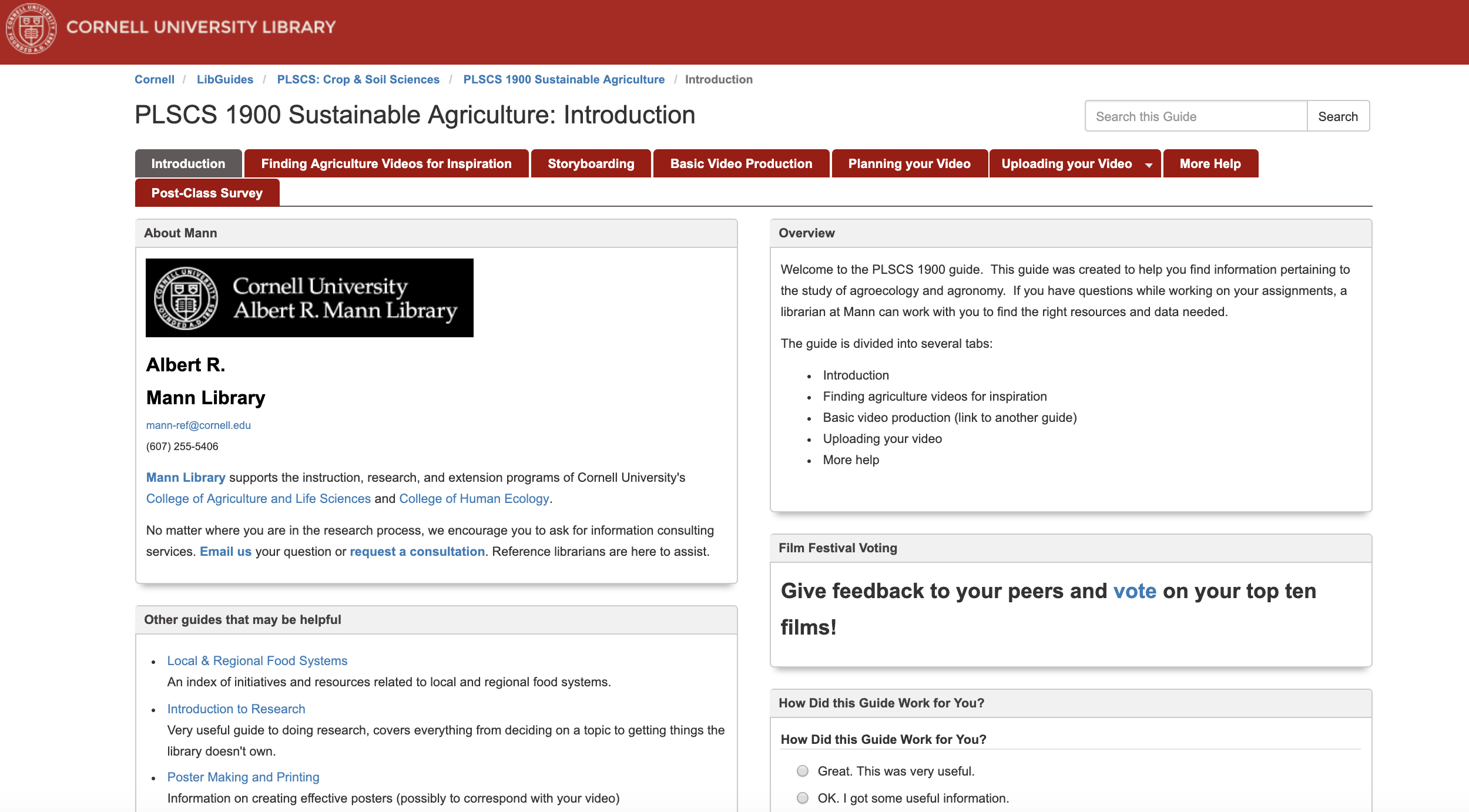This screenshot has width=1469, height=812.
Task: Open Introduction to Research guide link
Action: click(x=237, y=708)
